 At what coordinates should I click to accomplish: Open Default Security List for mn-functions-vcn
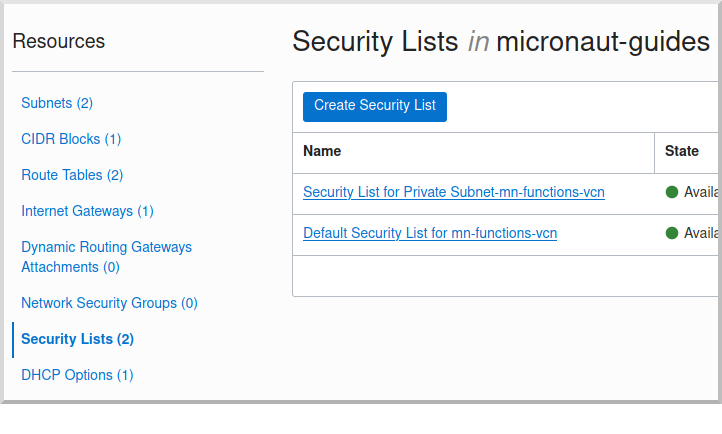click(x=430, y=233)
